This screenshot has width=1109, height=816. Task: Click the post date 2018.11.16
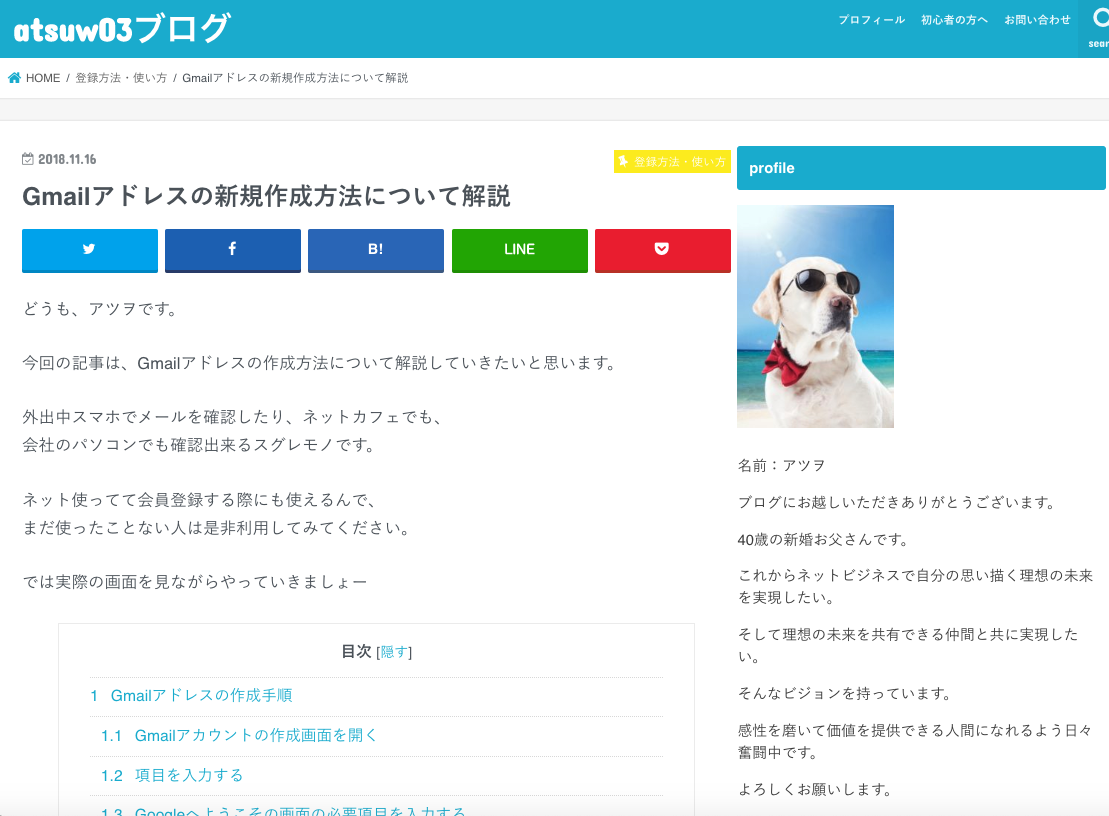(x=67, y=159)
